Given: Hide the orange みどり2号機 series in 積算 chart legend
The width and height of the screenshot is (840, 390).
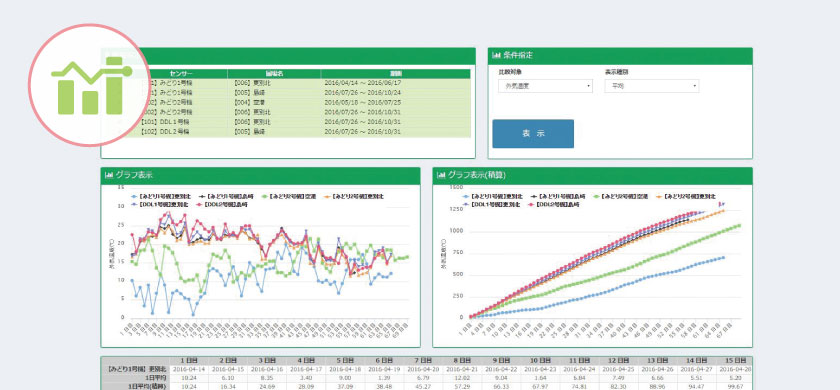Looking at the screenshot, I should point(687,197).
